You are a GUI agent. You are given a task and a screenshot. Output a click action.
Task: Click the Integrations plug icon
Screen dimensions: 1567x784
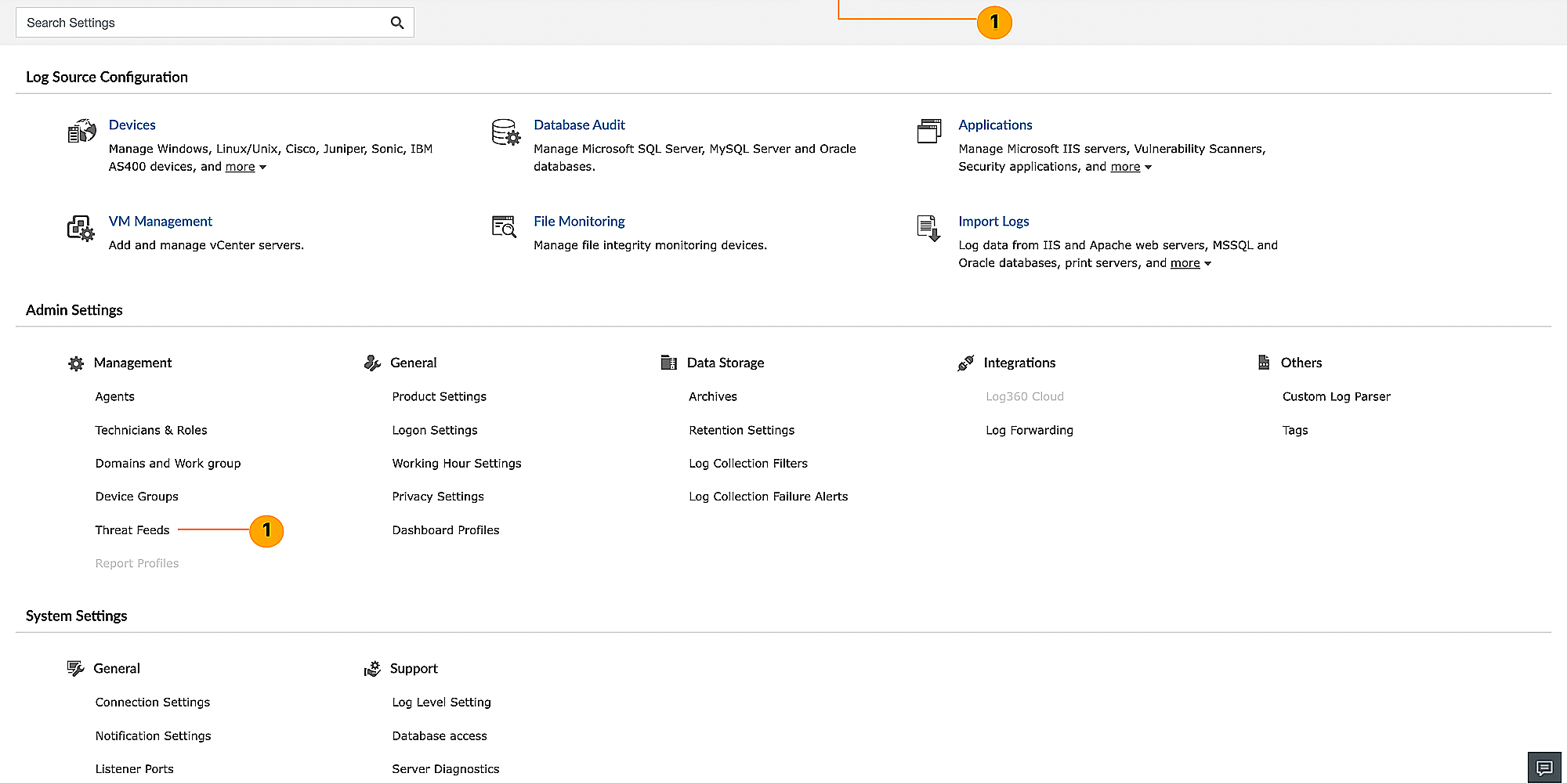pyautogui.click(x=966, y=363)
